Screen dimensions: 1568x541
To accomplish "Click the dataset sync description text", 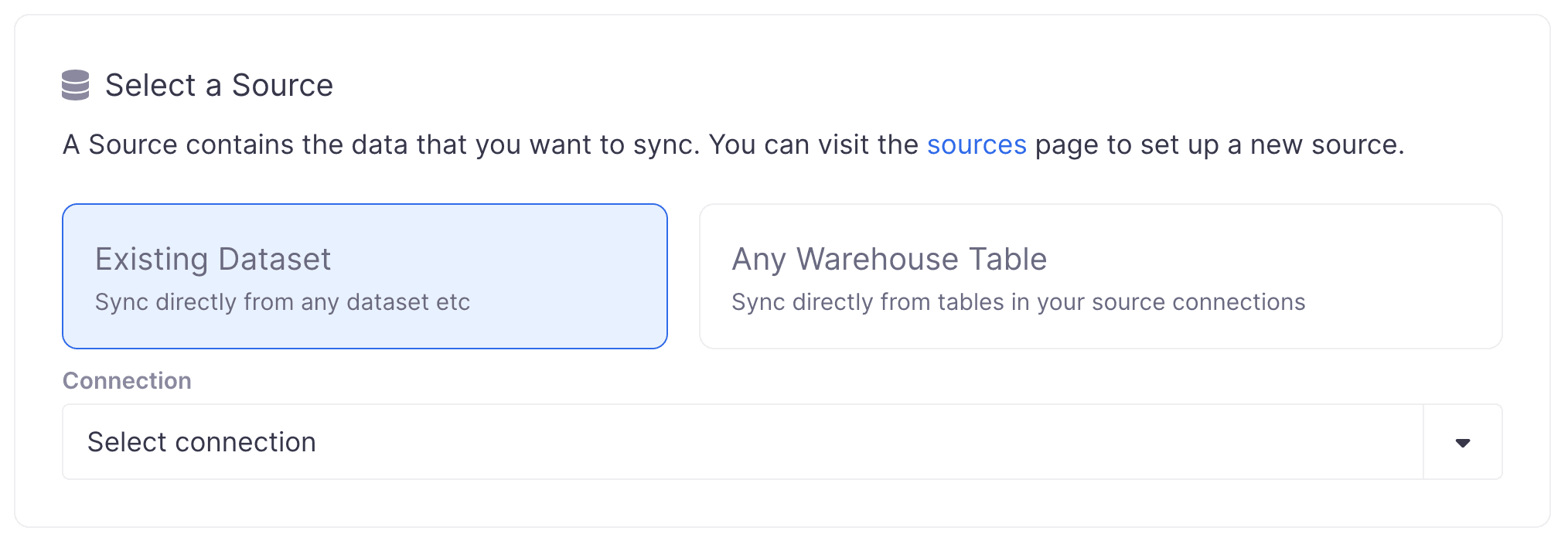I will (282, 303).
